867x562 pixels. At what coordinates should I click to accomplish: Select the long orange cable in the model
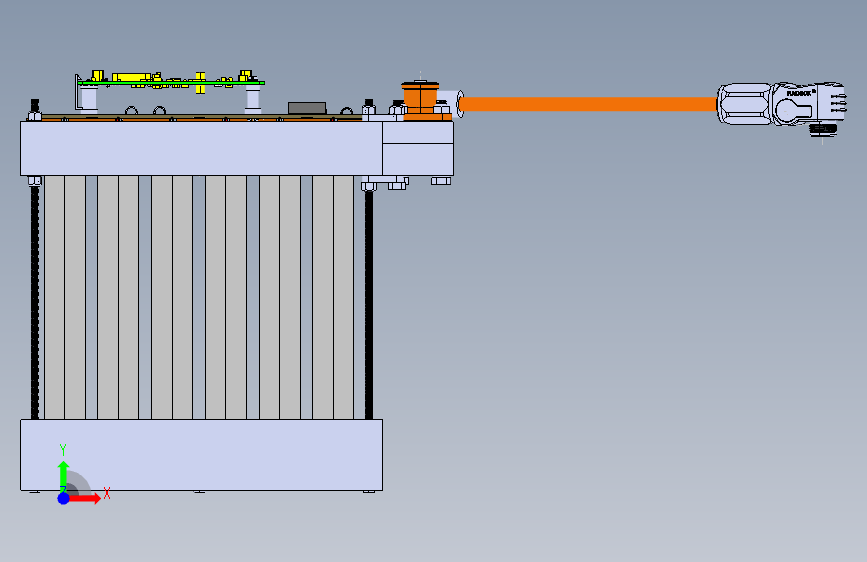(588, 104)
